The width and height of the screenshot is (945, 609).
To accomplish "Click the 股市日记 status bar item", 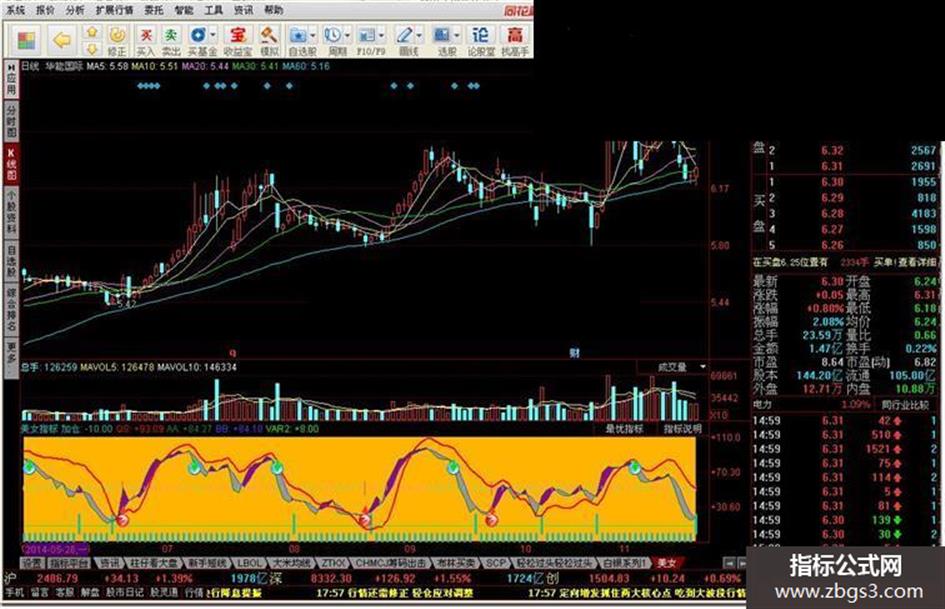I will 125,593.
